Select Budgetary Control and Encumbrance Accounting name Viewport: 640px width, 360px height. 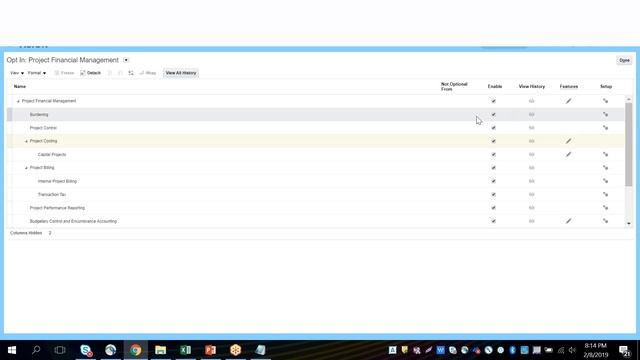(73, 221)
